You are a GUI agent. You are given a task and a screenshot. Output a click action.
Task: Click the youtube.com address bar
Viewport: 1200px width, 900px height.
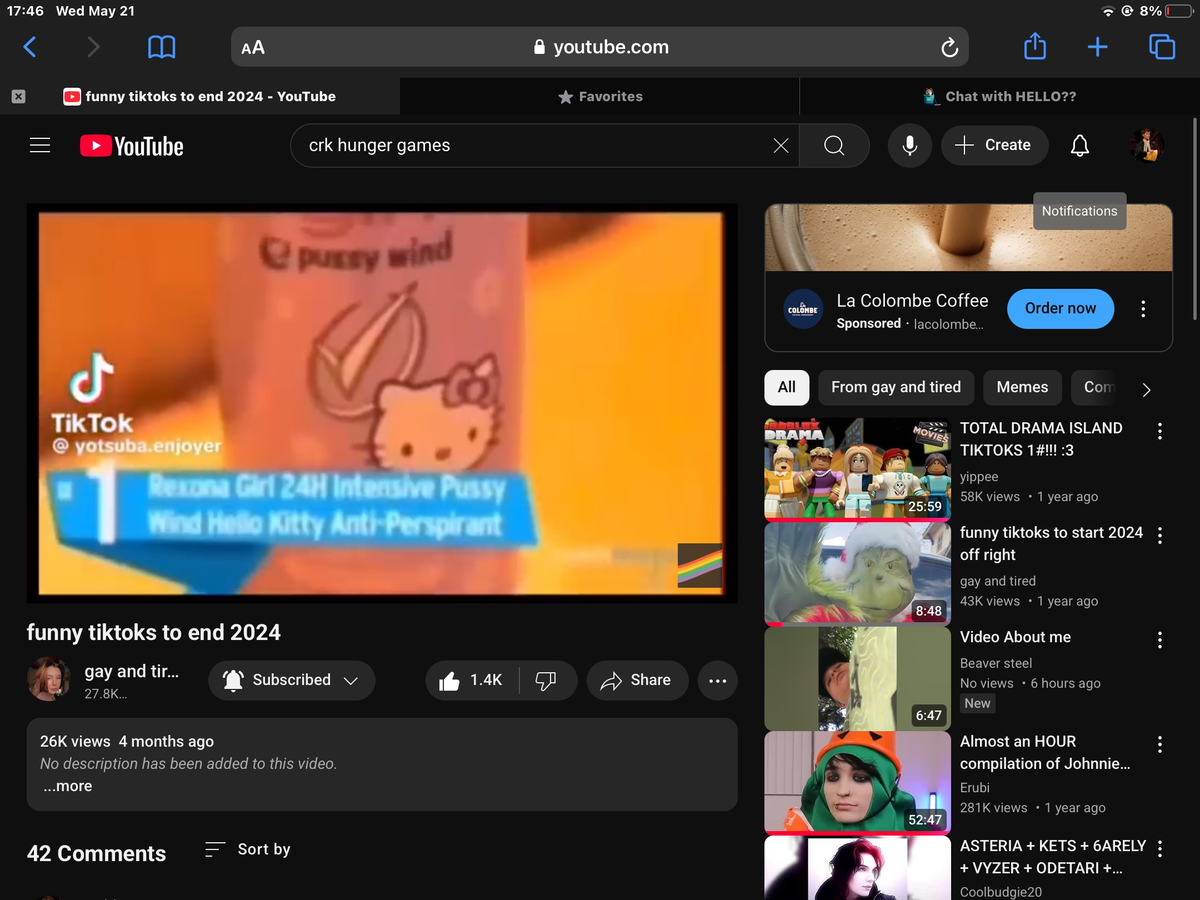point(600,47)
